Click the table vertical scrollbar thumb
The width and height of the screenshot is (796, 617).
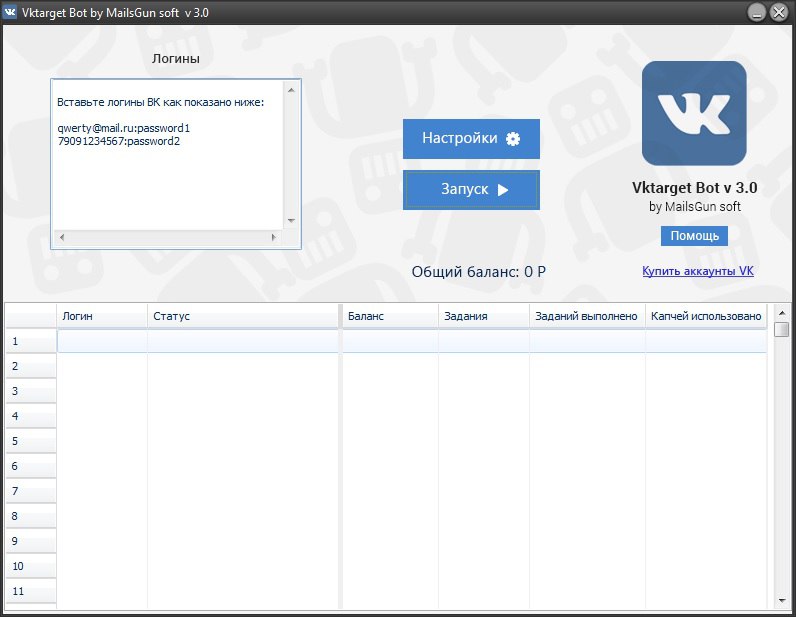click(x=782, y=329)
